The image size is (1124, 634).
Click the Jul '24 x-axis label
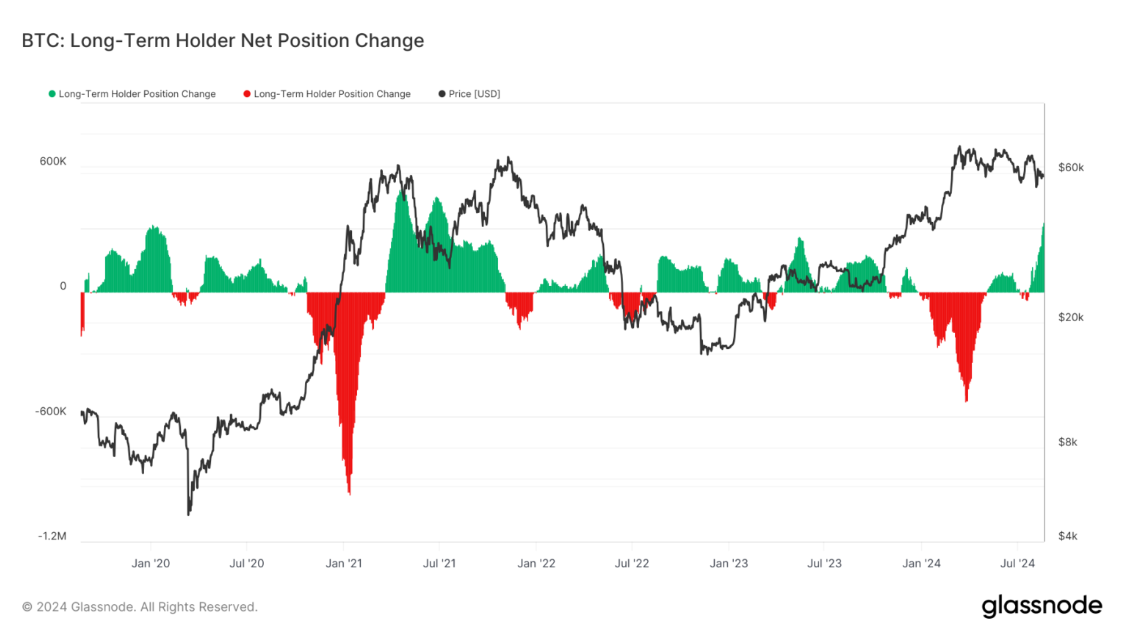pyautogui.click(x=1018, y=564)
